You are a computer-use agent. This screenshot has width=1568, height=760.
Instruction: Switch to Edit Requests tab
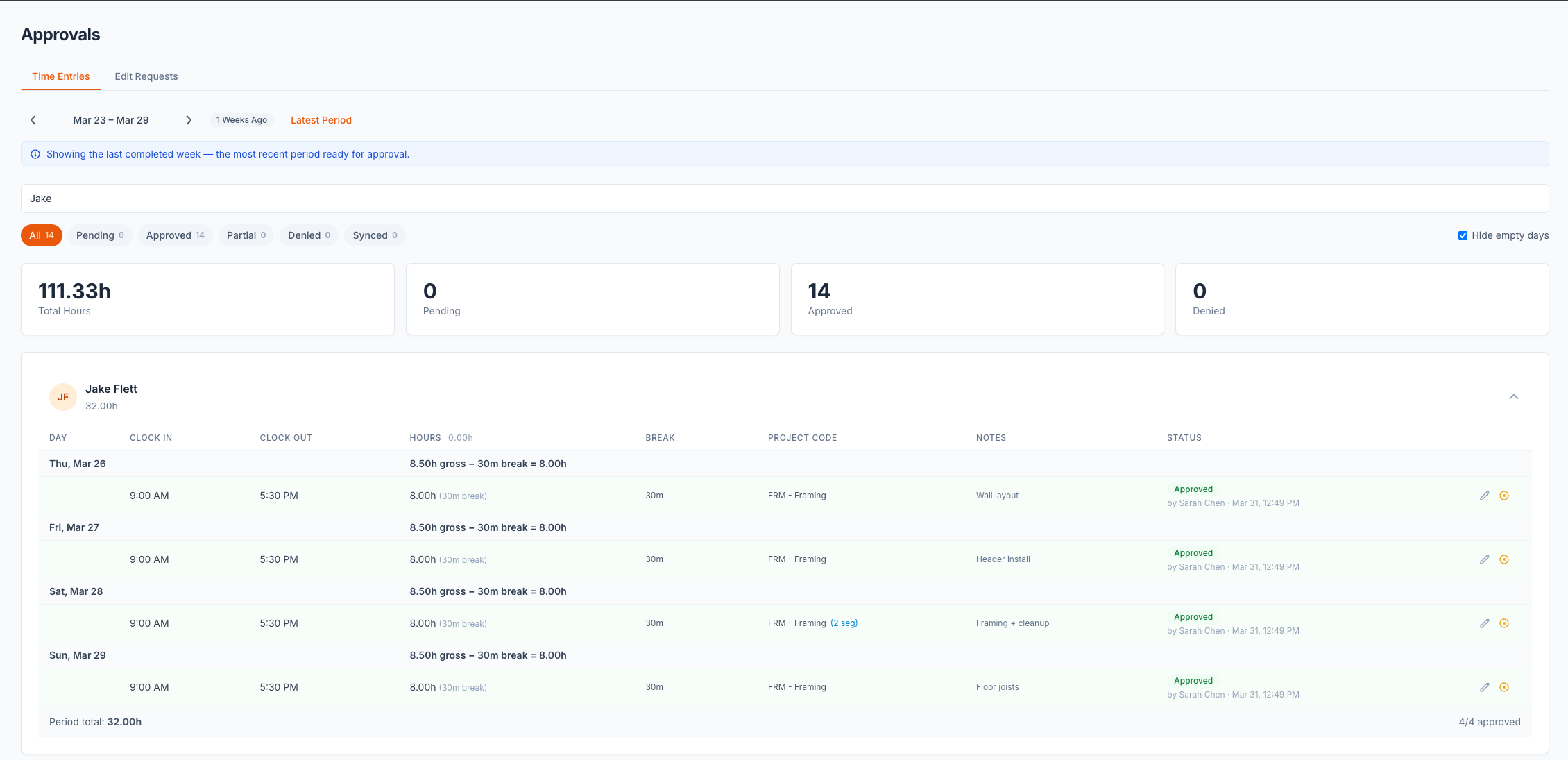tap(146, 76)
